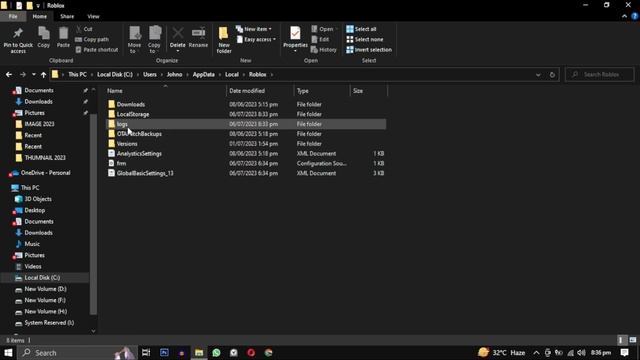This screenshot has width=640, height=360.
Task: Switch to details view button
Action: coord(621,340)
